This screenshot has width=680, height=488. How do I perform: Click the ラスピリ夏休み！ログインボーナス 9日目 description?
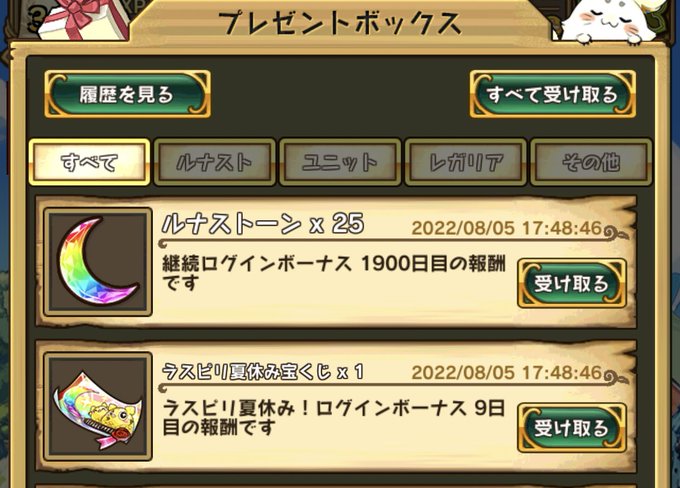pyautogui.click(x=334, y=417)
